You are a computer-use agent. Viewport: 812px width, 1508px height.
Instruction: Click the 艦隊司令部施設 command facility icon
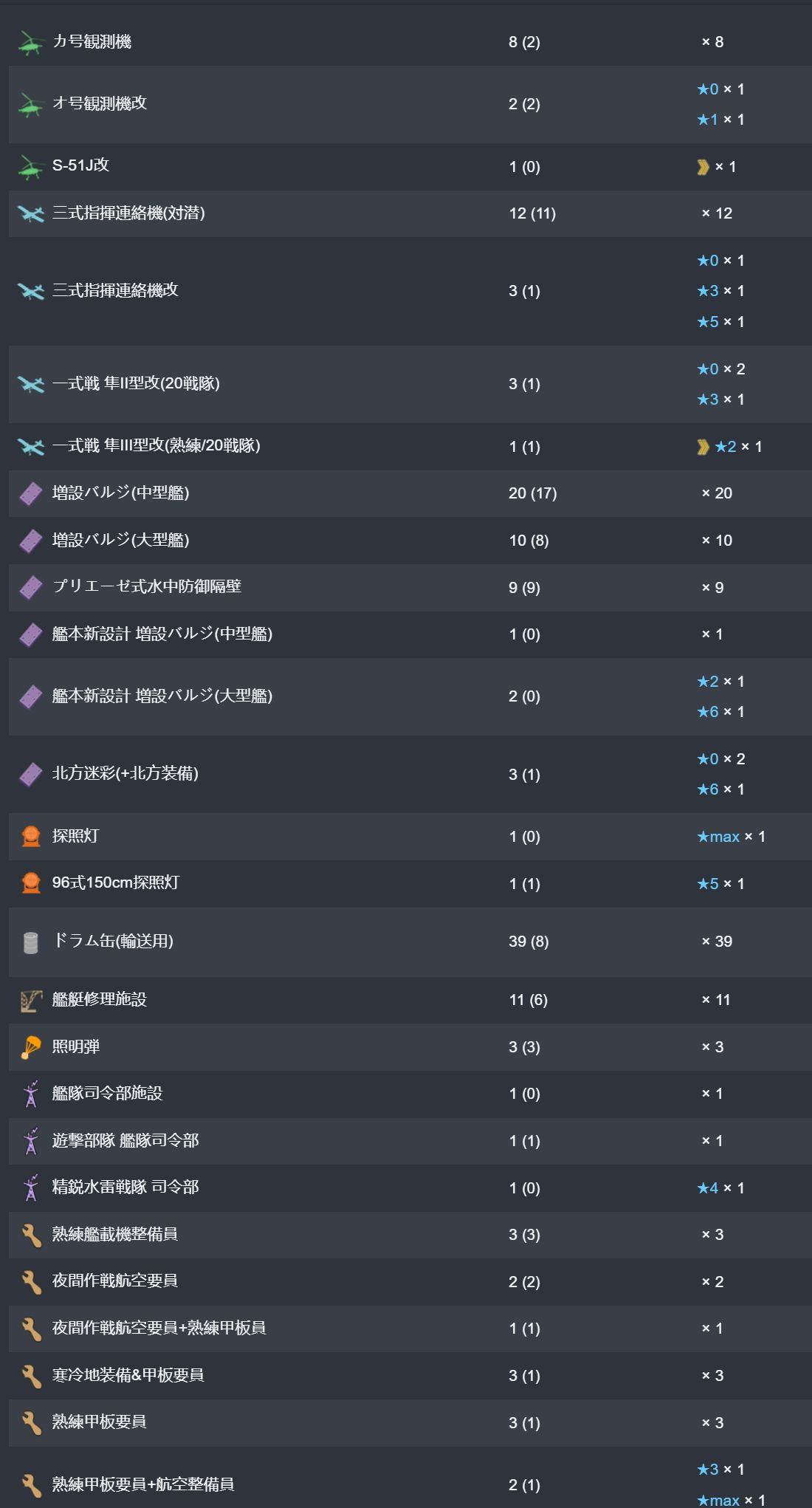coord(30,1094)
